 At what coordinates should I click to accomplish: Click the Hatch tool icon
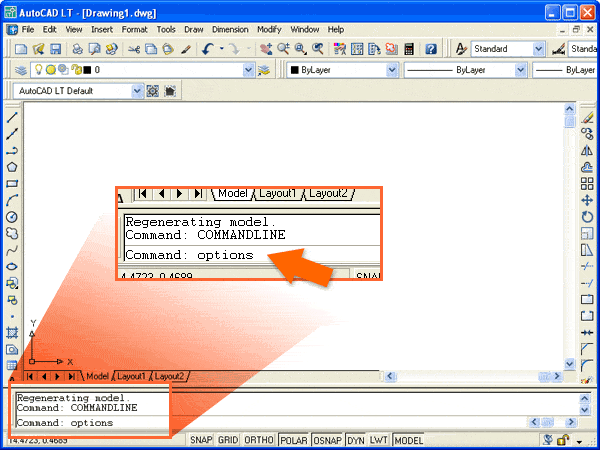pos(12,331)
